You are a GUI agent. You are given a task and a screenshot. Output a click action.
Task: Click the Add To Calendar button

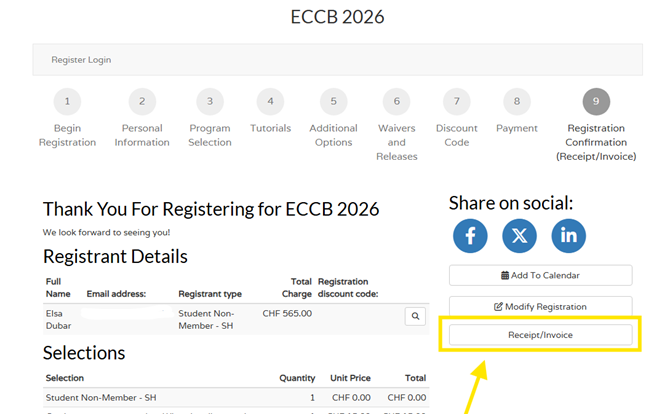(x=540, y=275)
